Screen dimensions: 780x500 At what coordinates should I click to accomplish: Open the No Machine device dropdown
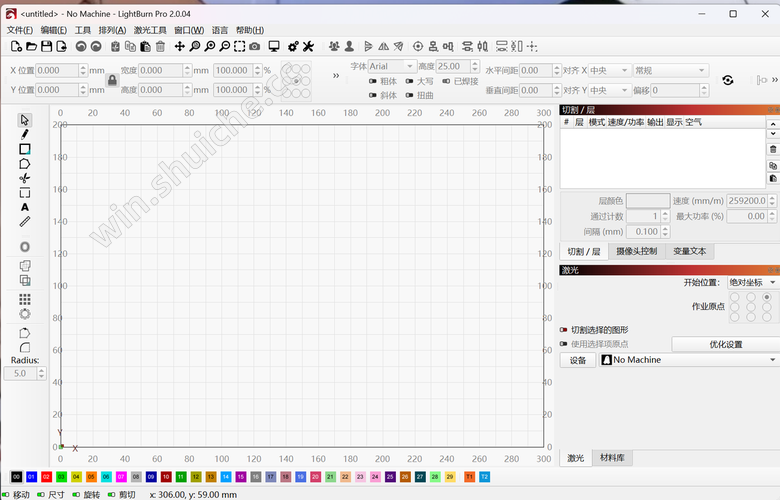click(x=688, y=360)
